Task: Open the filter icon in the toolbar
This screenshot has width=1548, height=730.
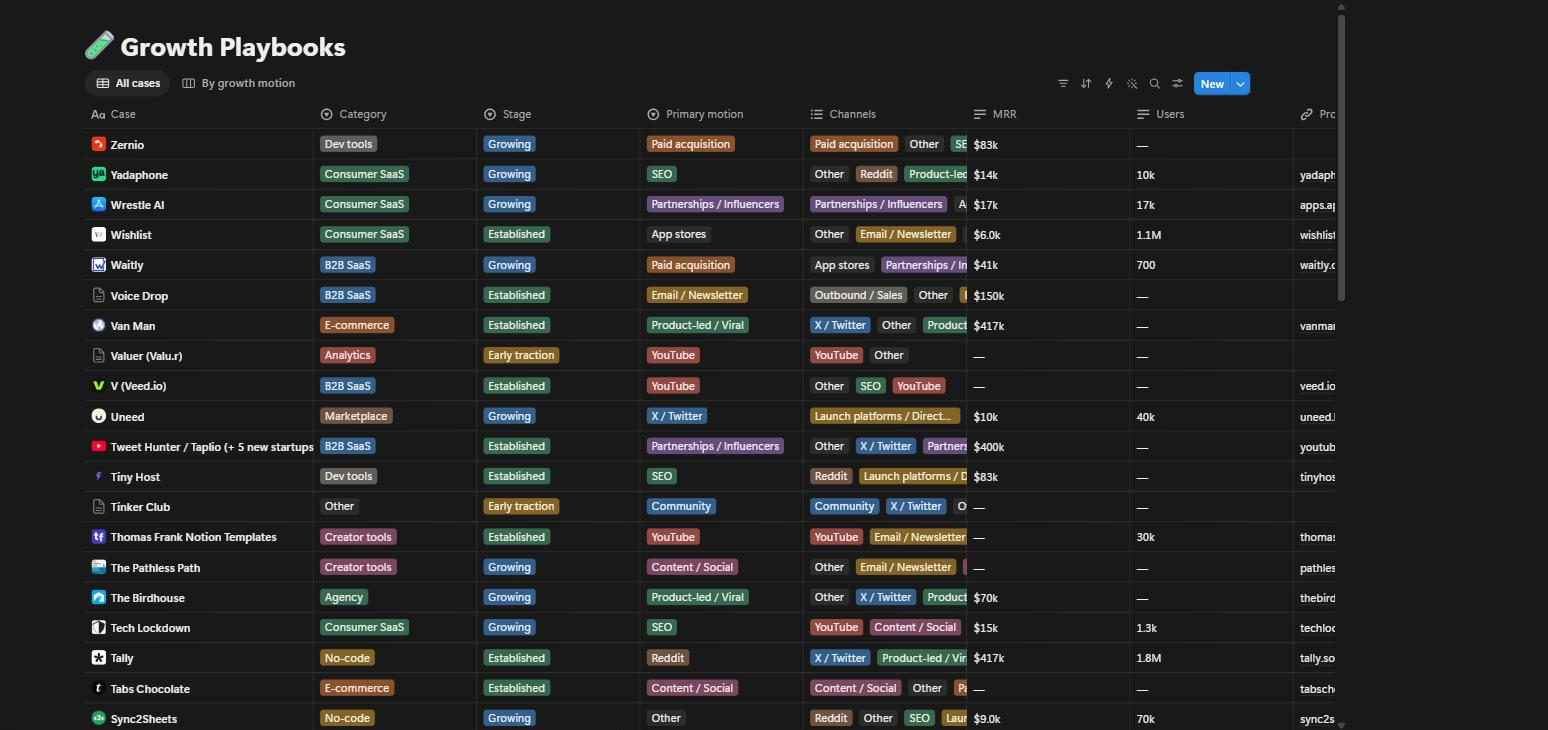Action: point(1063,84)
